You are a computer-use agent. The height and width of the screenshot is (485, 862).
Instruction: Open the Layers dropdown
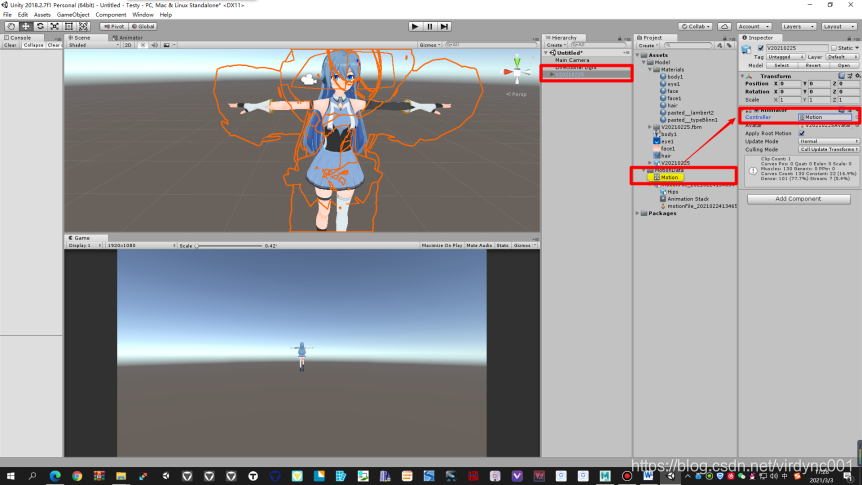tap(798, 26)
